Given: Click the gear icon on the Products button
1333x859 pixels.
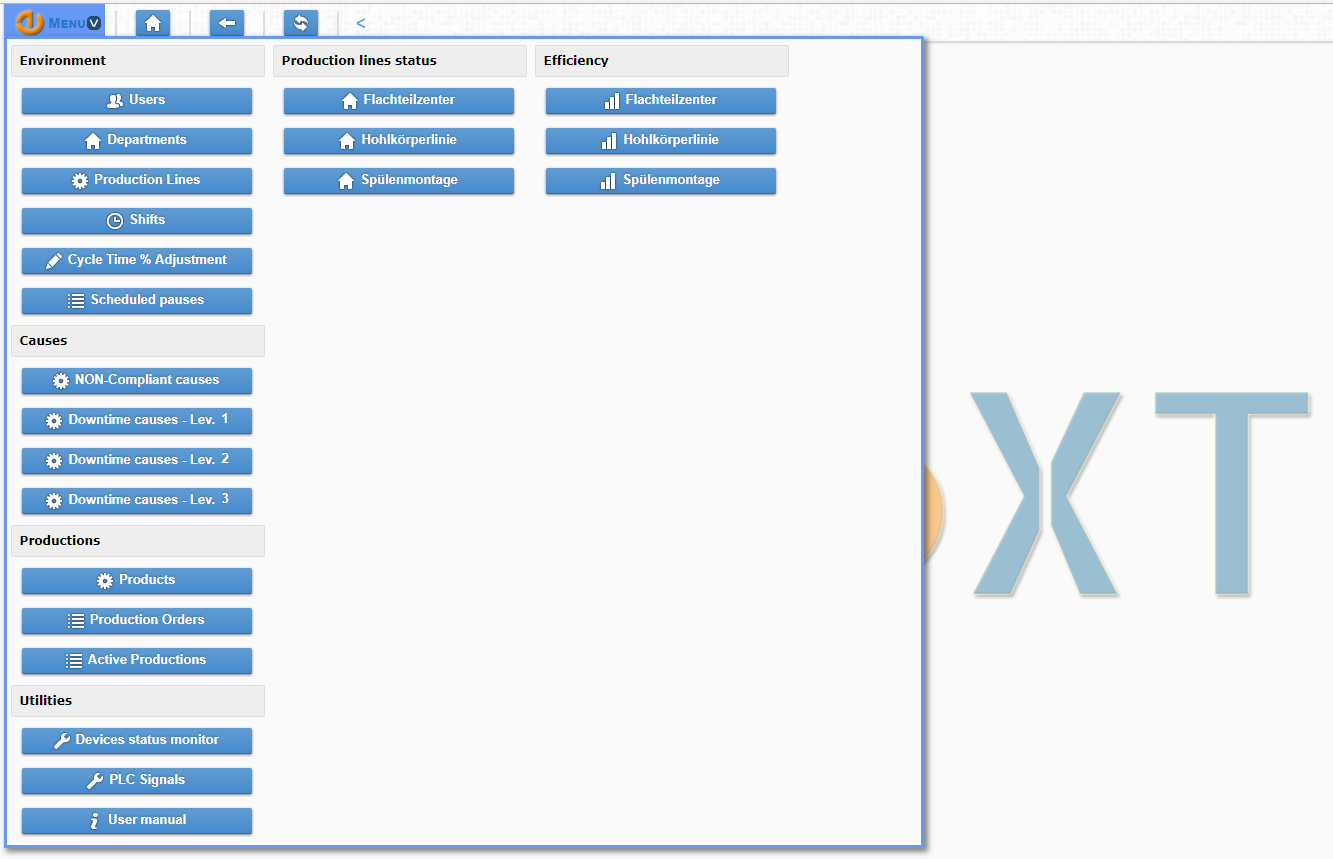Looking at the screenshot, I should [103, 580].
